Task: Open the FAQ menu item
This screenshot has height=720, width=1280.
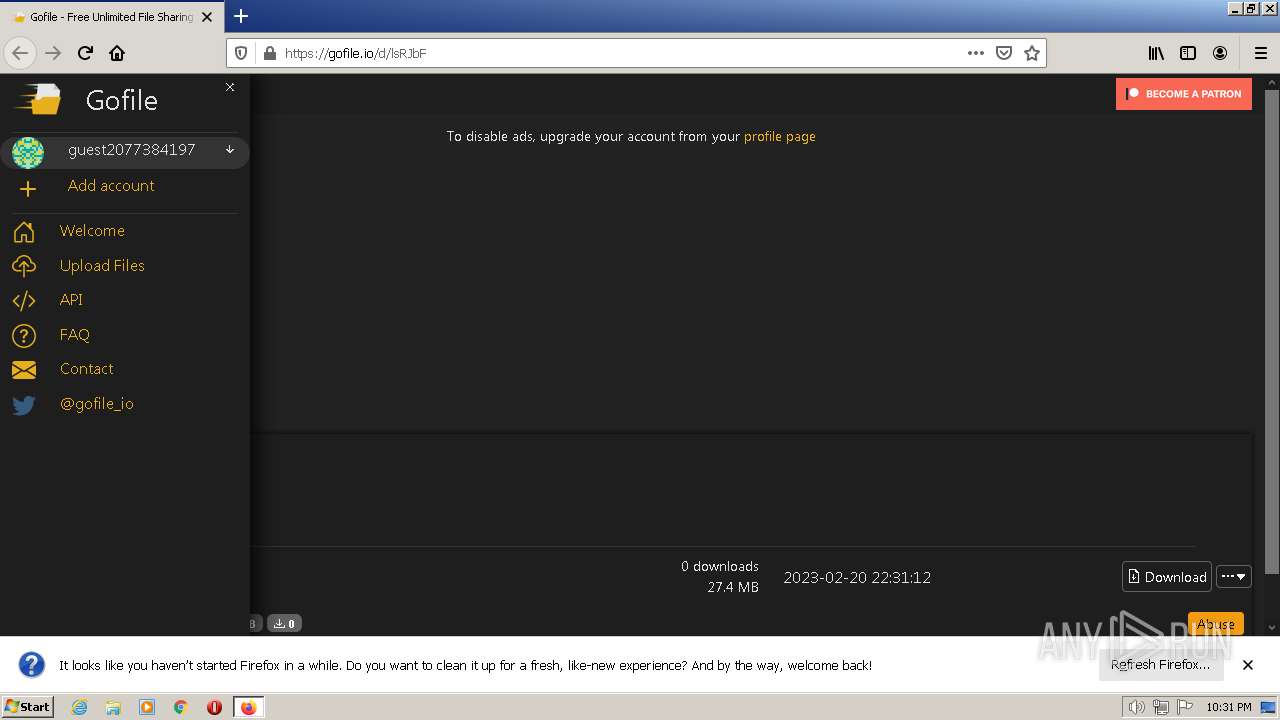Action: [75, 335]
